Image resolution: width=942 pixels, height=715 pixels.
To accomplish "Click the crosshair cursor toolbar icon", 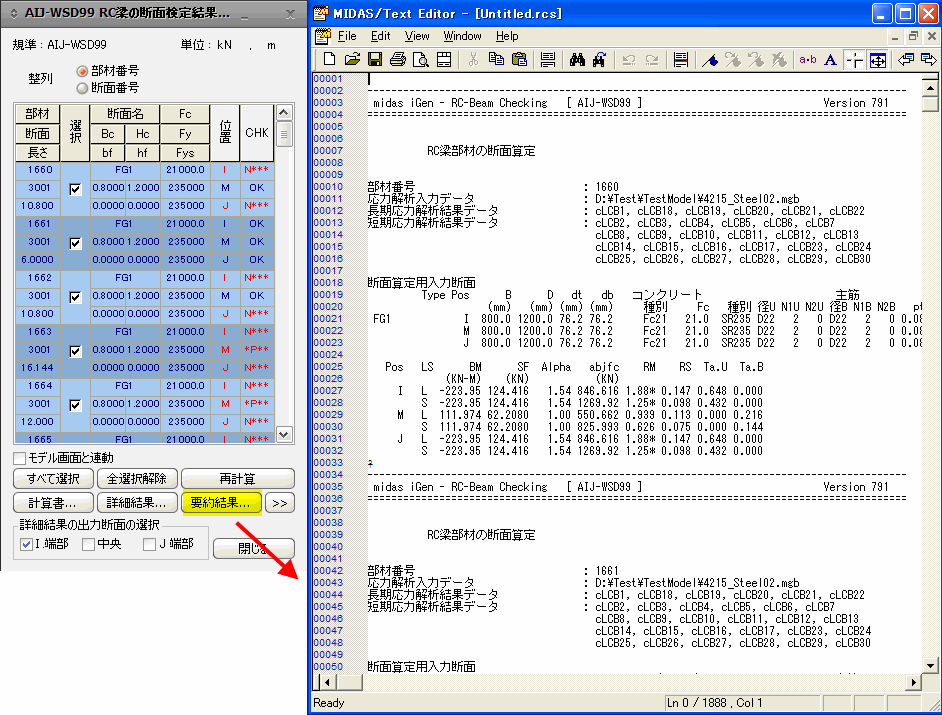I will point(854,59).
